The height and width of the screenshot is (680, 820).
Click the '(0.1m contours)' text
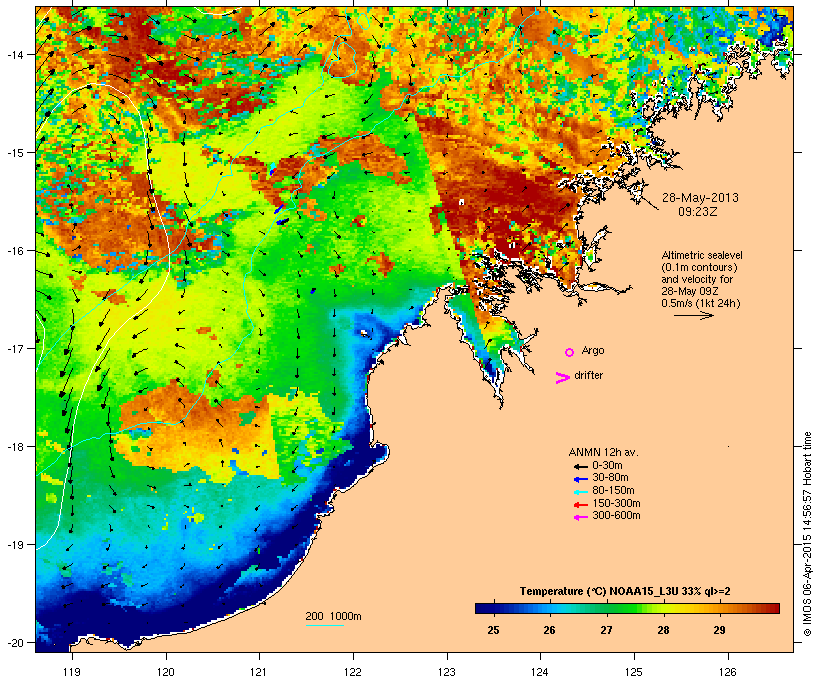coord(699,267)
